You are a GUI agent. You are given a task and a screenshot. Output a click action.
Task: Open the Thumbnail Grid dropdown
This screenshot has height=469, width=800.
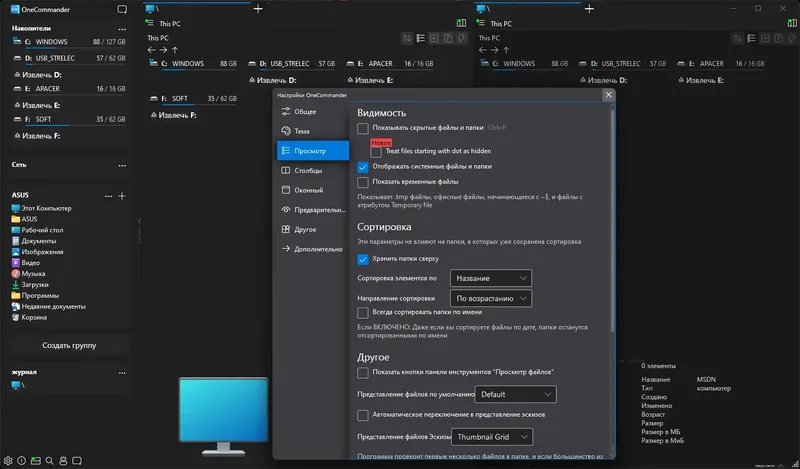[492, 437]
